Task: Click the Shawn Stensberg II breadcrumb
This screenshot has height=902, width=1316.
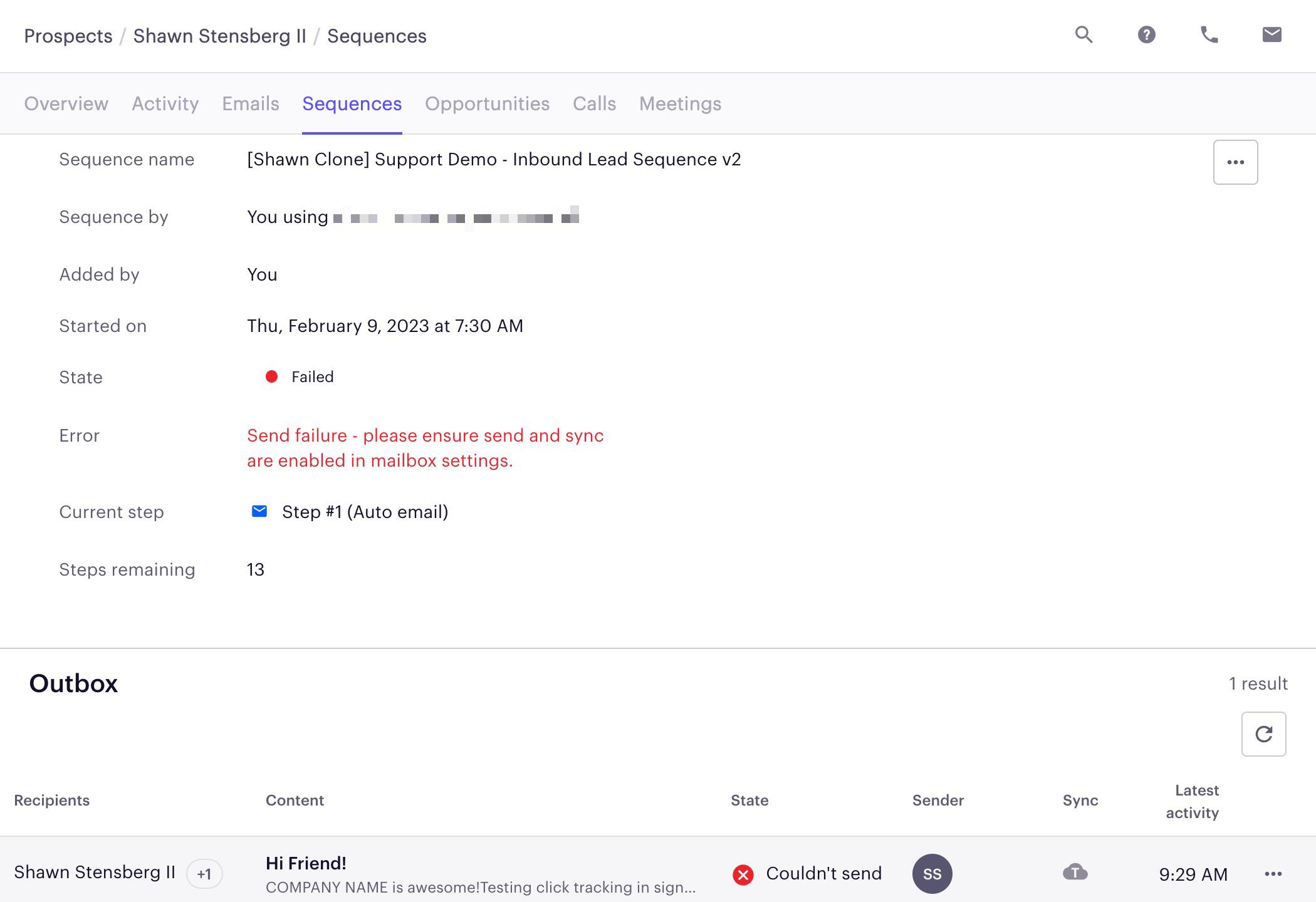Action: [219, 36]
